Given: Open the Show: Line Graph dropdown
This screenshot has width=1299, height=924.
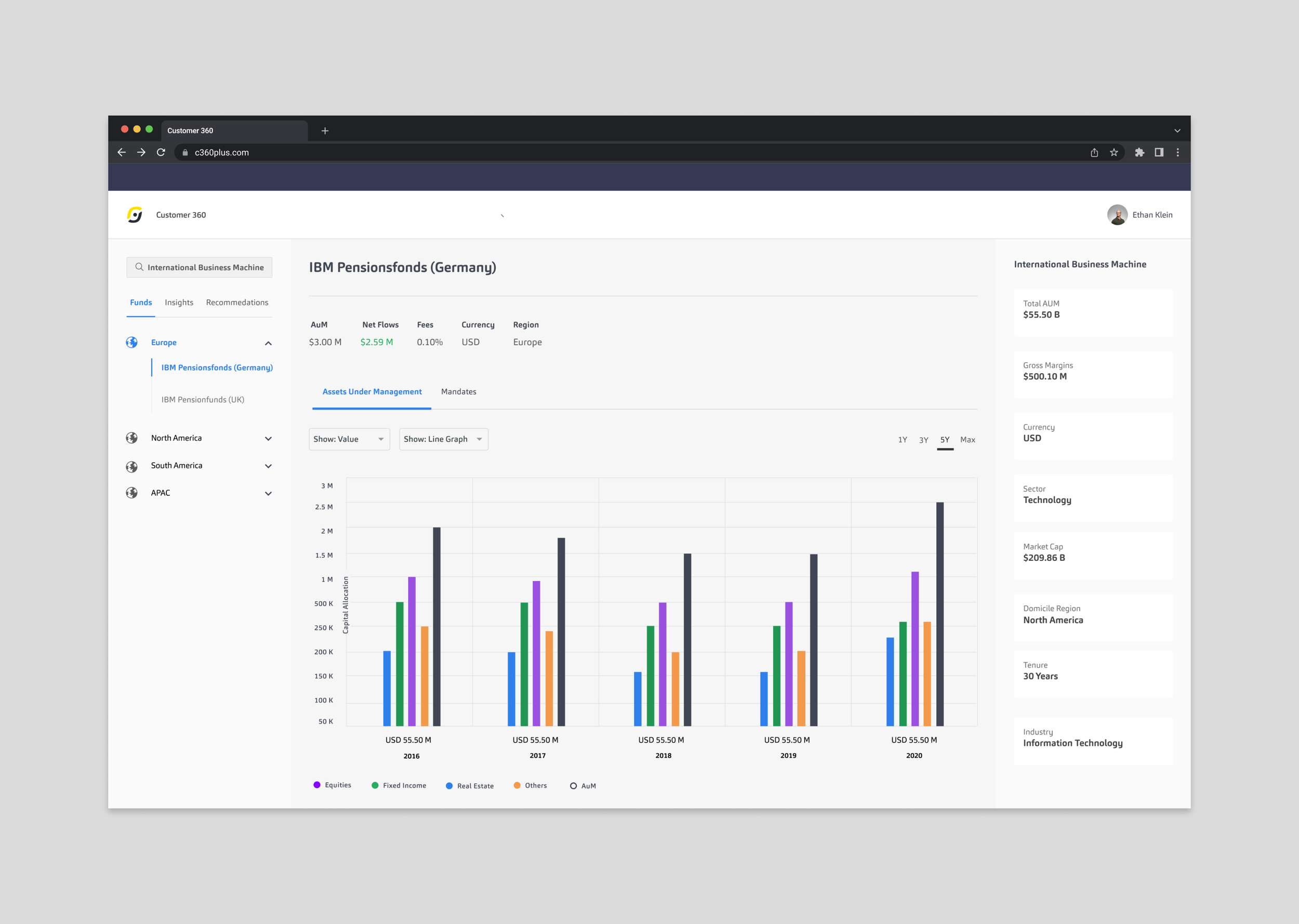Looking at the screenshot, I should tap(444, 439).
